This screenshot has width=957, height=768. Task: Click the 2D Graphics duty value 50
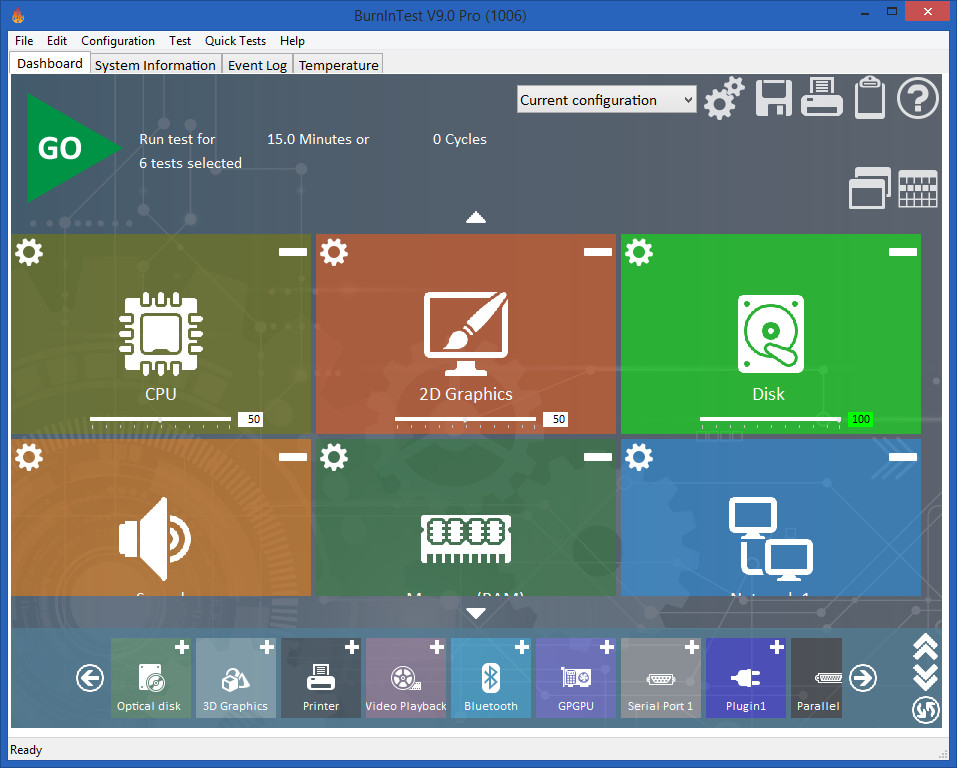(555, 419)
